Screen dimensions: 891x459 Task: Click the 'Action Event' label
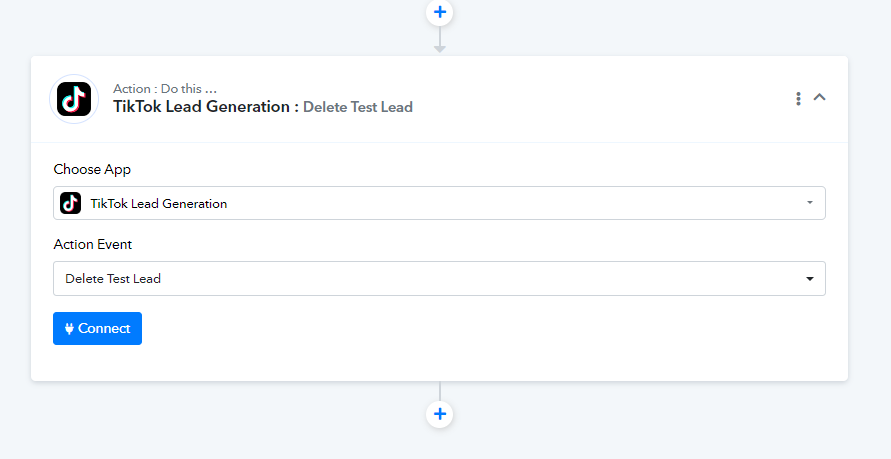pyautogui.click(x=93, y=244)
